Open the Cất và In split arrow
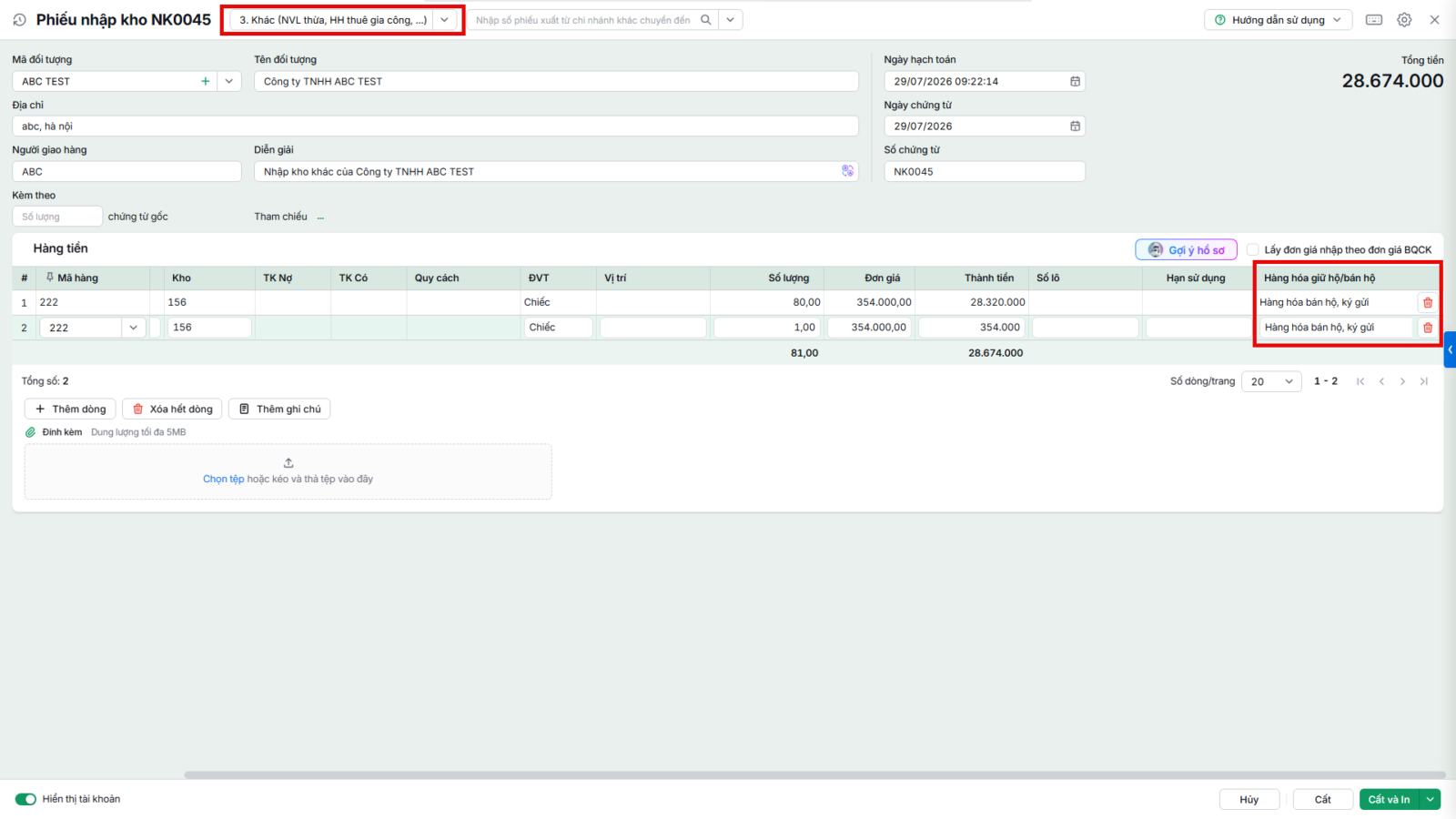The image size is (1456, 819). click(1431, 799)
